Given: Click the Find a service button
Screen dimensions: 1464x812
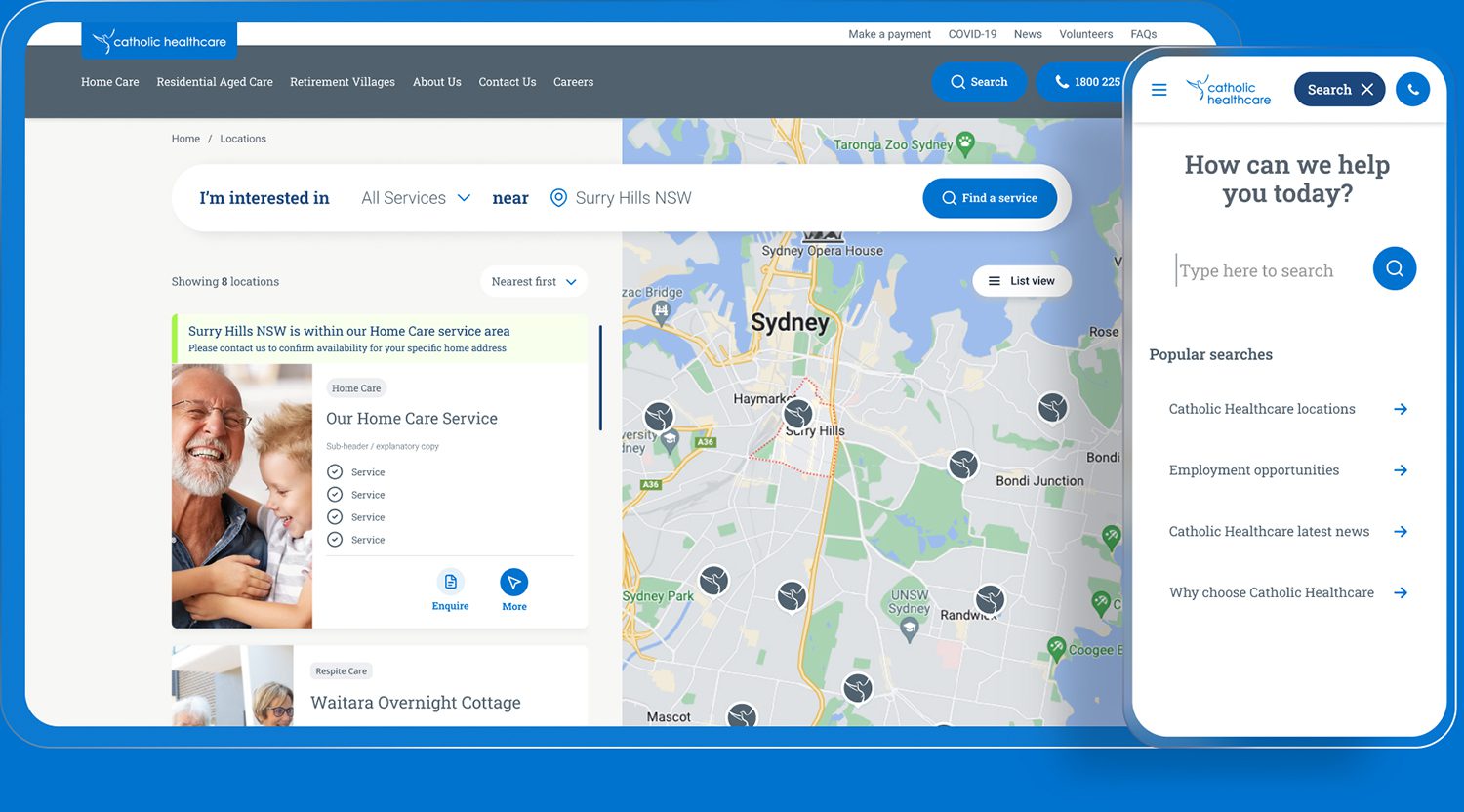Looking at the screenshot, I should (x=990, y=198).
